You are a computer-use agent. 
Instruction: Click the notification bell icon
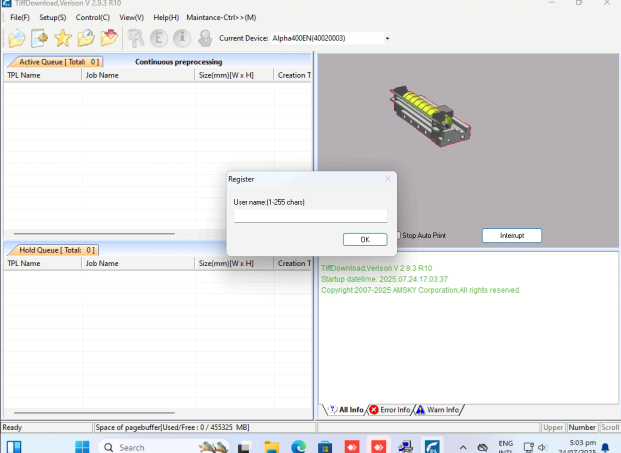pyautogui.click(x=605, y=447)
